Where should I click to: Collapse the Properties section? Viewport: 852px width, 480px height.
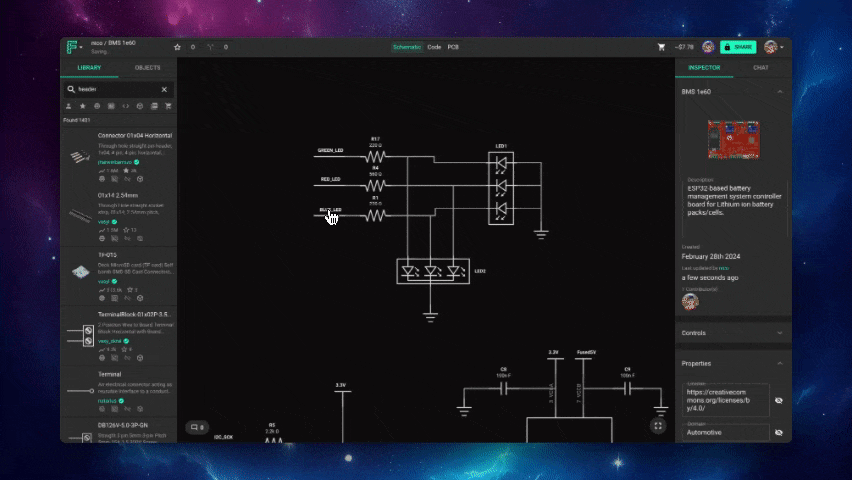pyautogui.click(x=780, y=363)
